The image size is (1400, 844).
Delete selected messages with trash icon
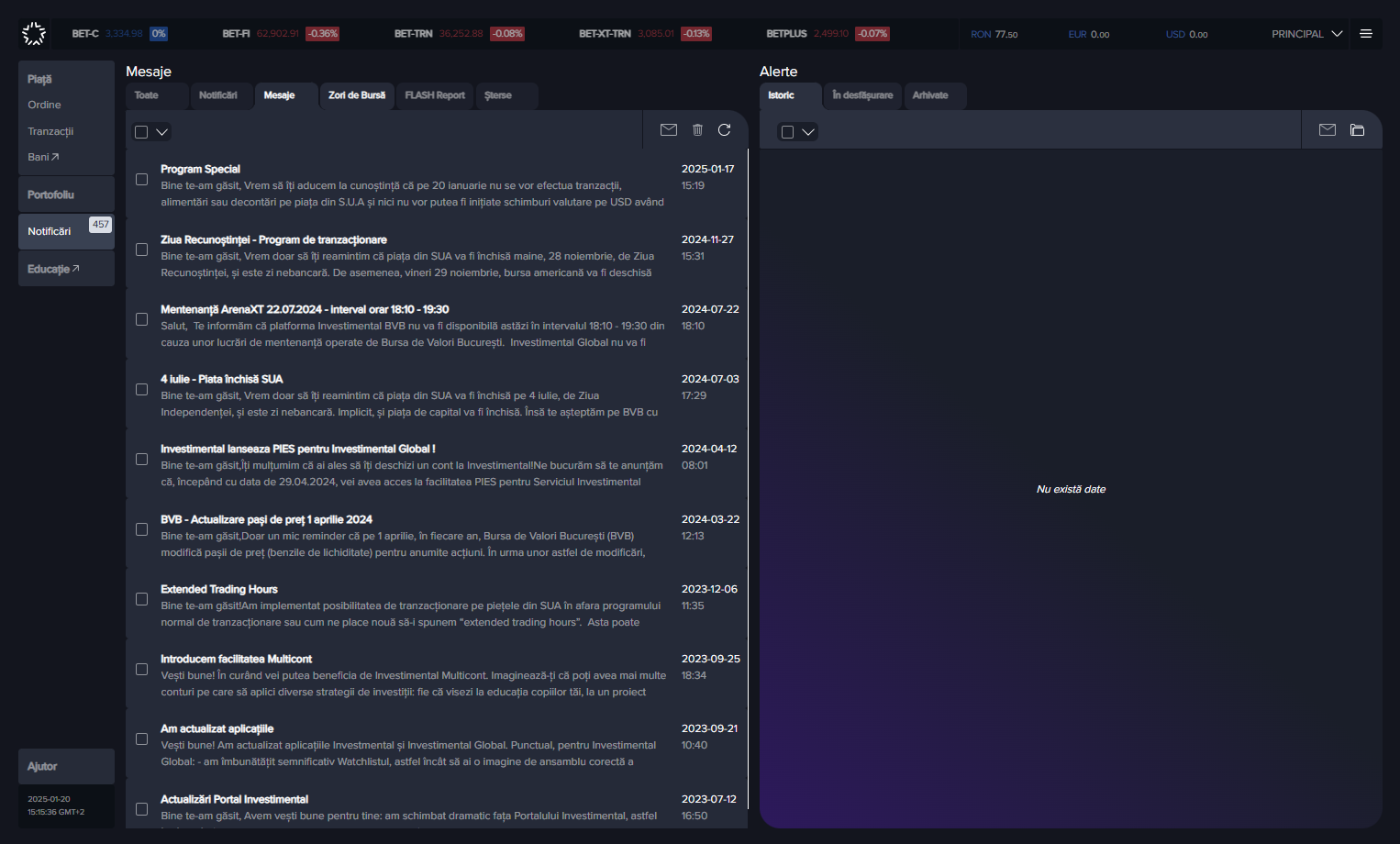(697, 130)
